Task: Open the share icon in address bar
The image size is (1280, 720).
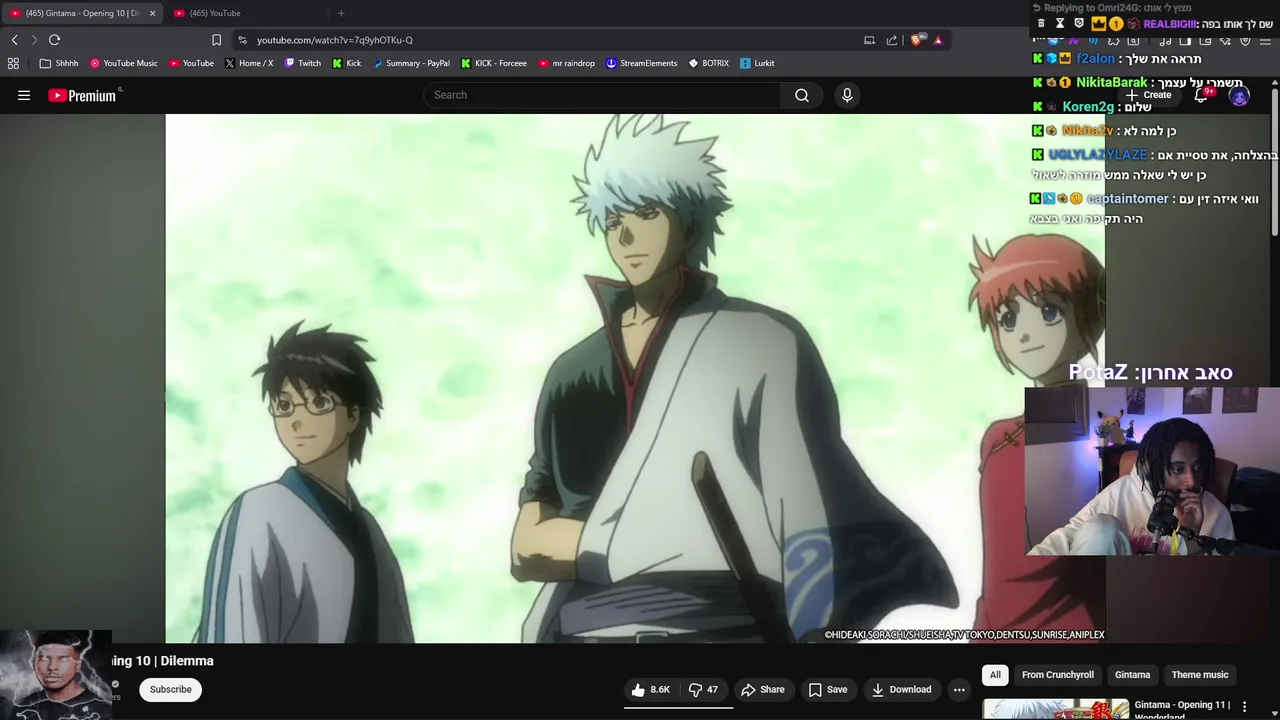Action: [892, 40]
